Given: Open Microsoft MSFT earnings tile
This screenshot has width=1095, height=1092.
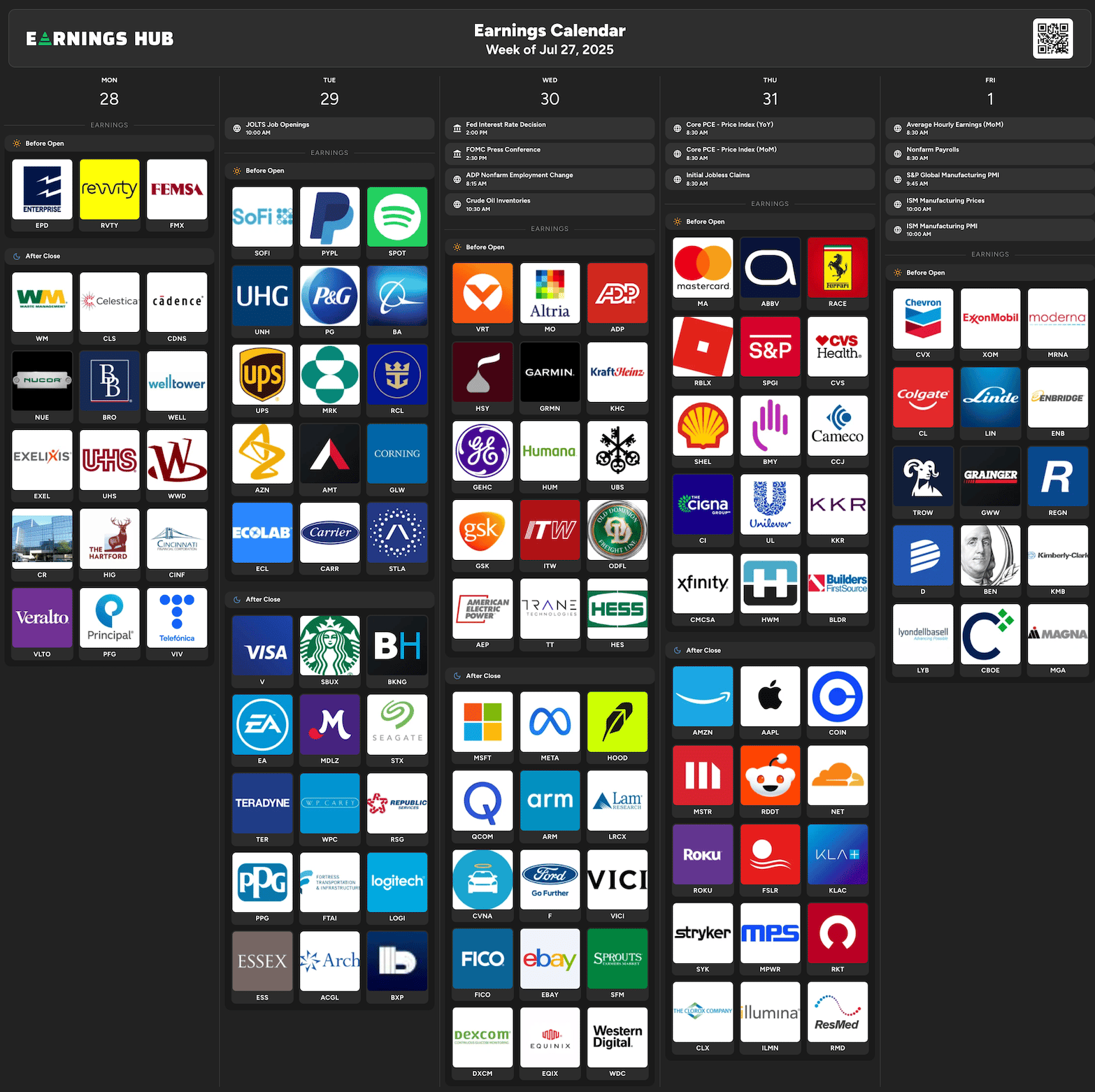Looking at the screenshot, I should [482, 728].
